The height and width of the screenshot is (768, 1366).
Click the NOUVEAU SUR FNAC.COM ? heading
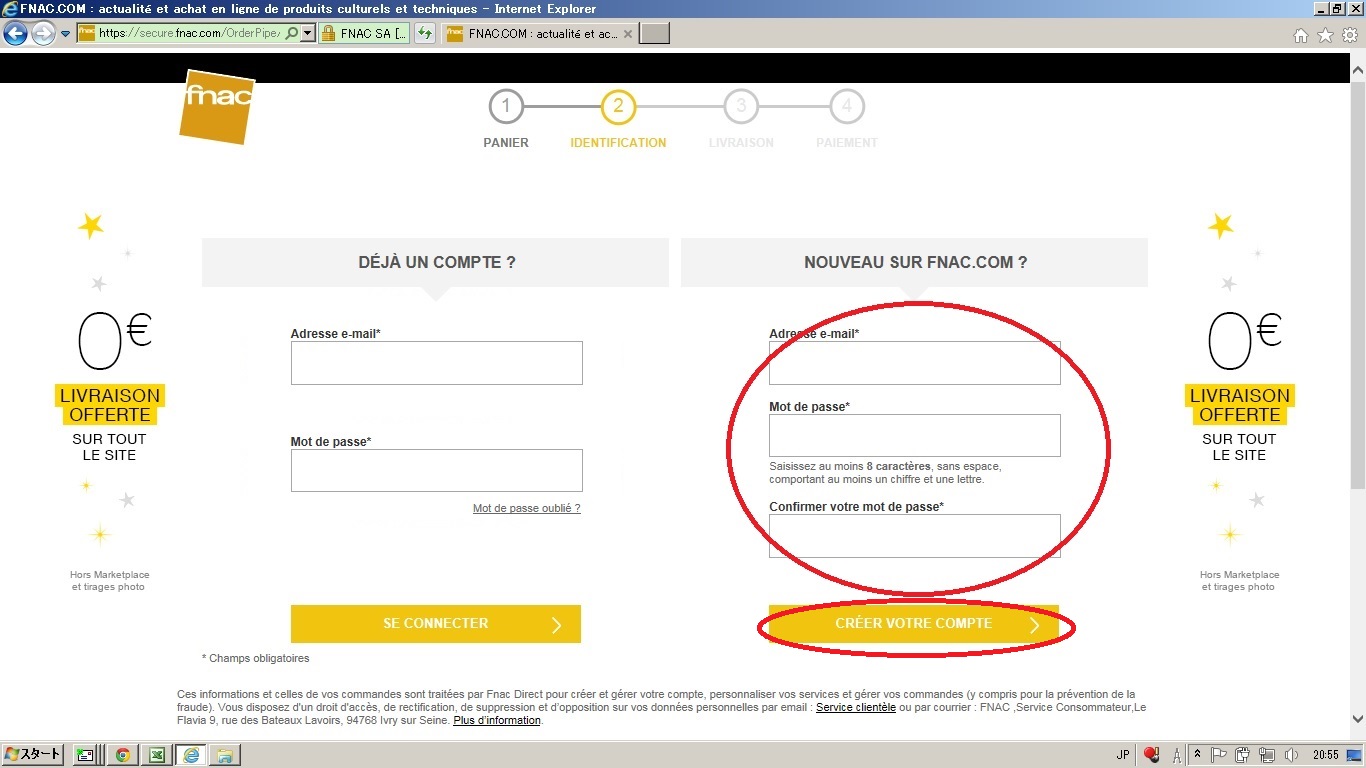(x=915, y=263)
